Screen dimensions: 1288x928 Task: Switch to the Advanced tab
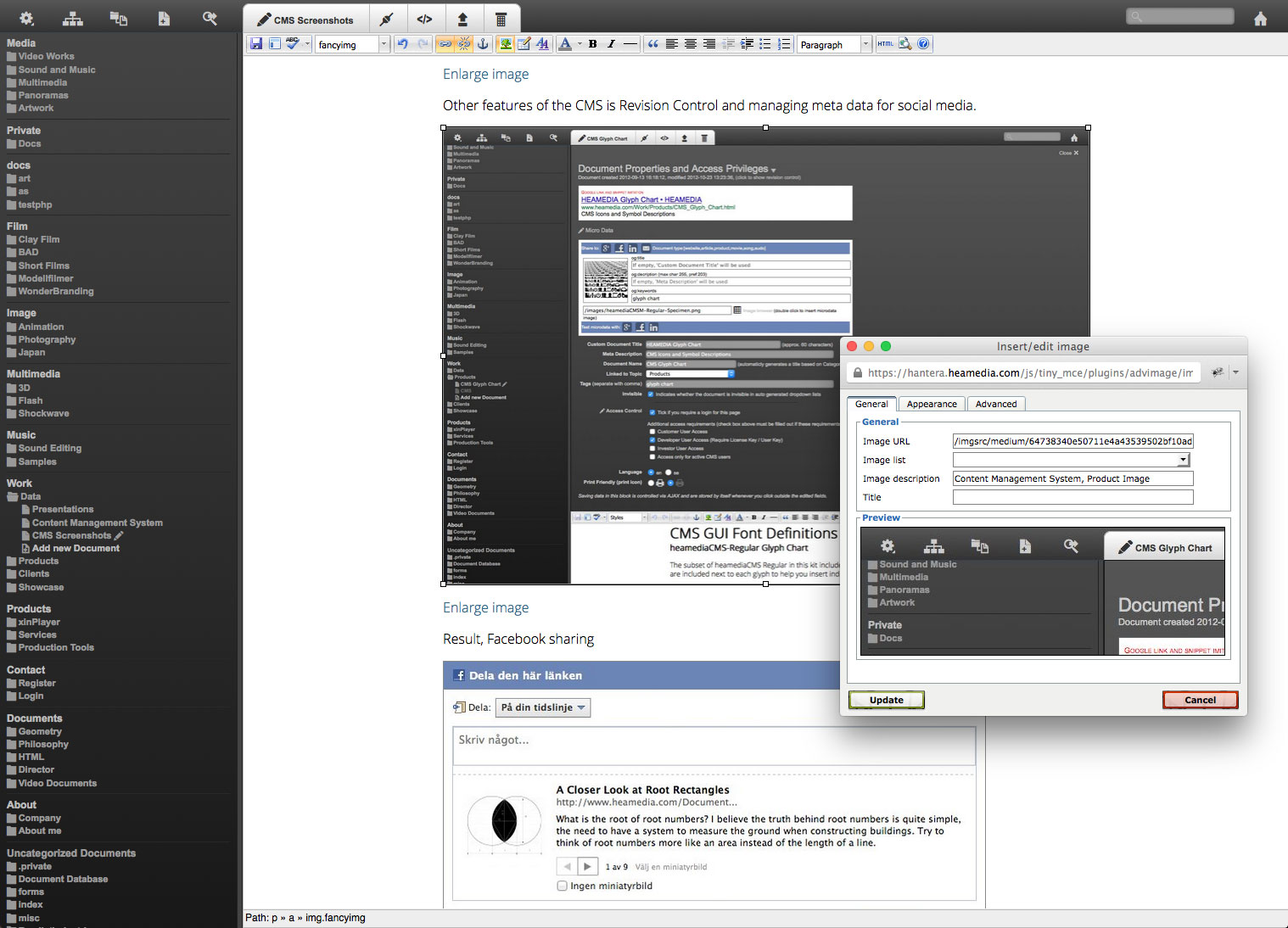pyautogui.click(x=996, y=404)
